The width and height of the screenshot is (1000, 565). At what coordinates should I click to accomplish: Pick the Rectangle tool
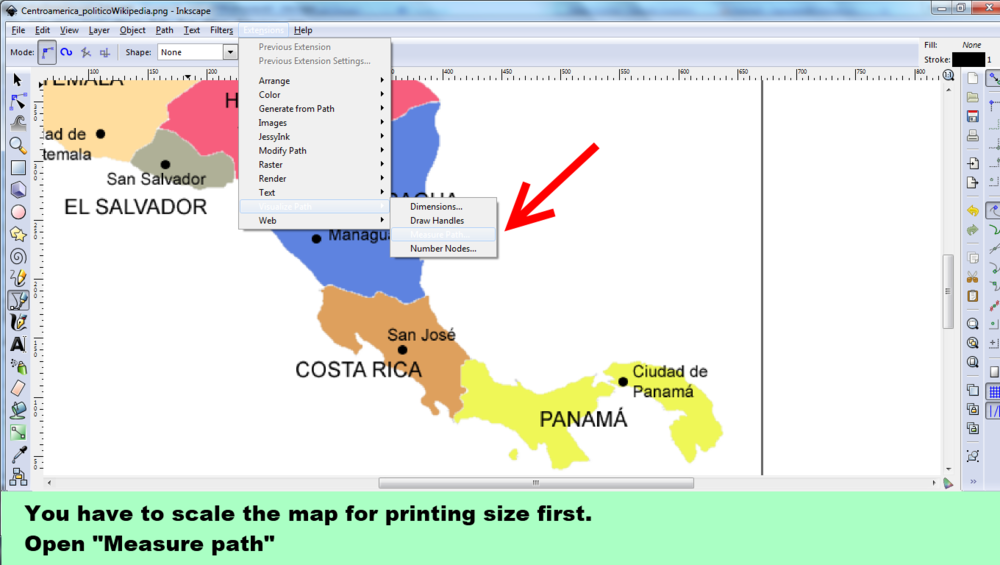click(17, 168)
